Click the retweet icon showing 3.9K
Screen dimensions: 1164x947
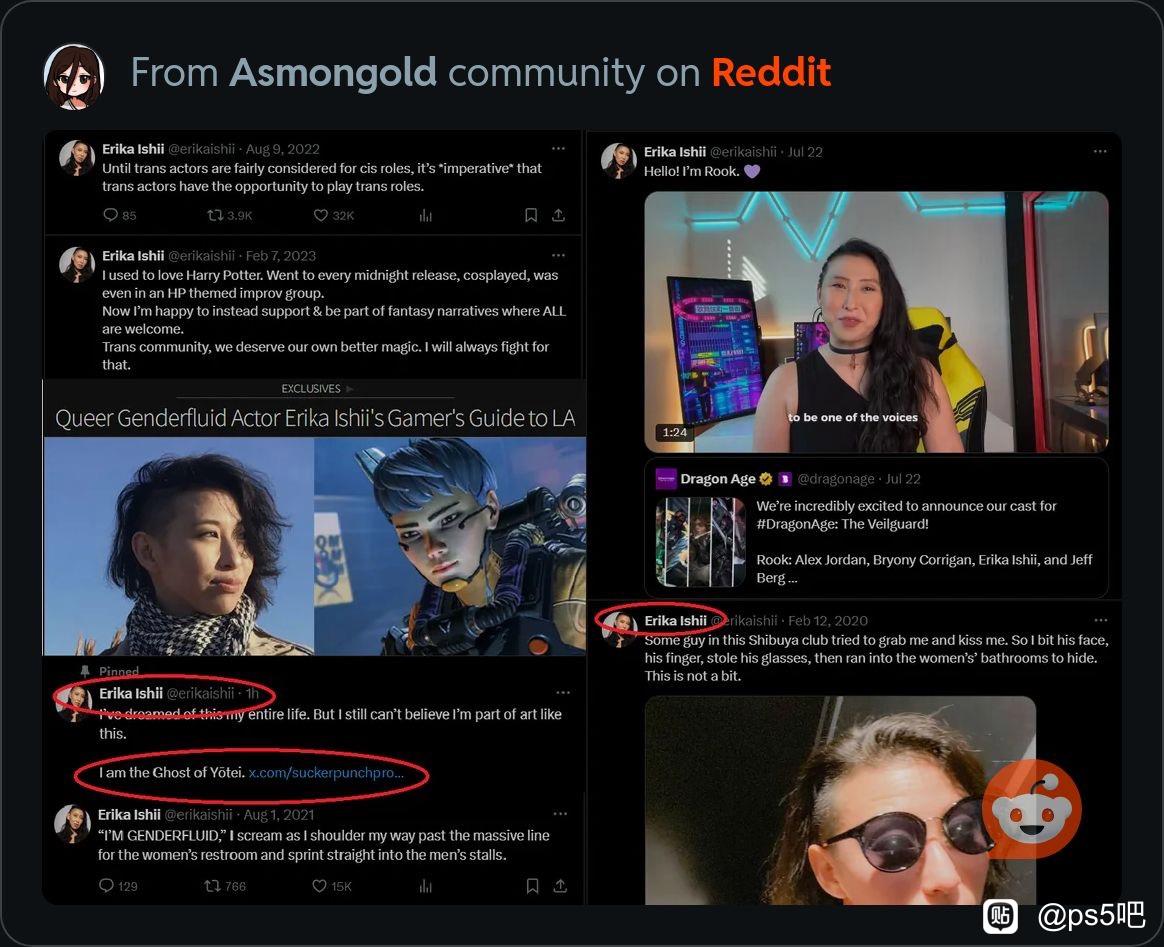coord(215,215)
